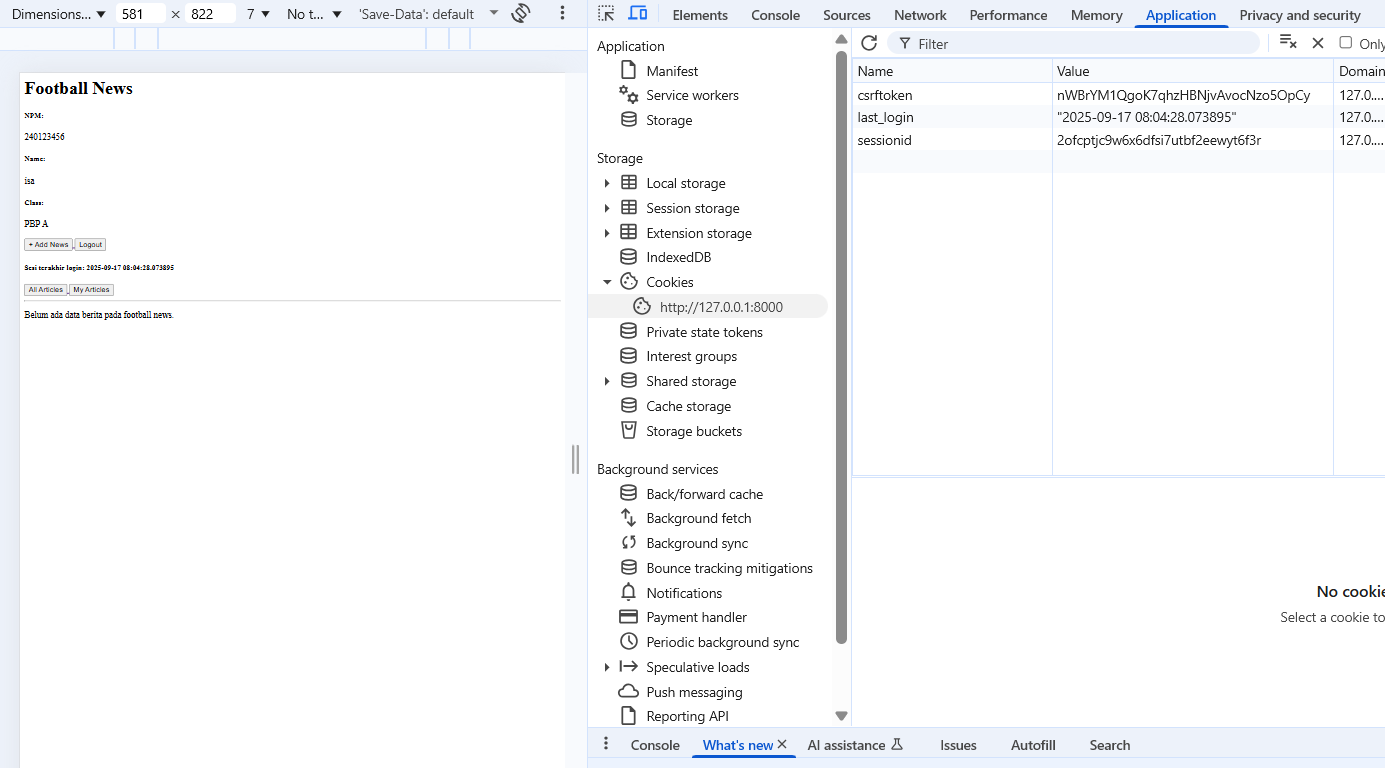This screenshot has height=768, width=1385.
Task: Toggle the device toolbar icon
Action: point(637,14)
